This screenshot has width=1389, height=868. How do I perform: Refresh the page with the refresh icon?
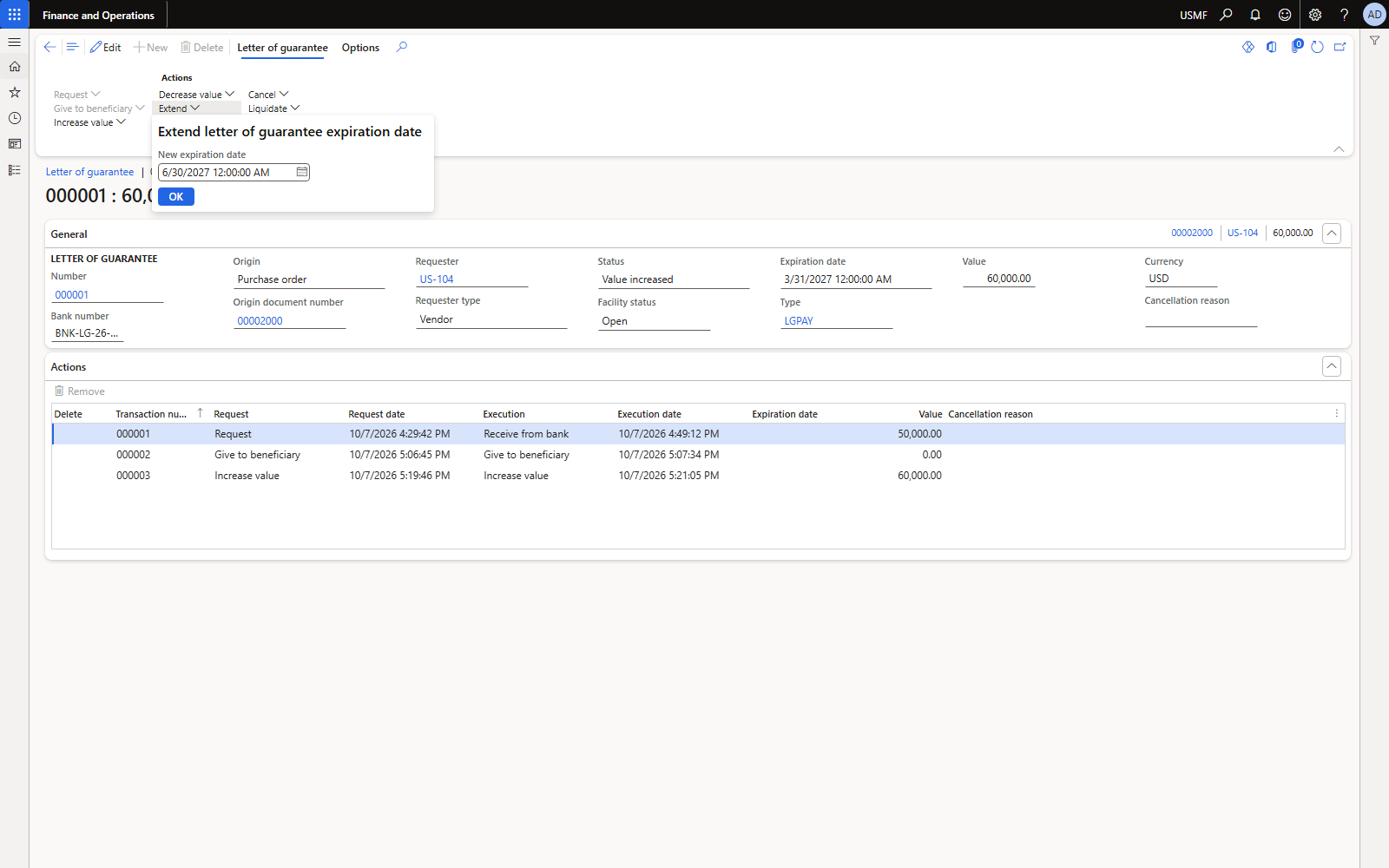pyautogui.click(x=1317, y=48)
